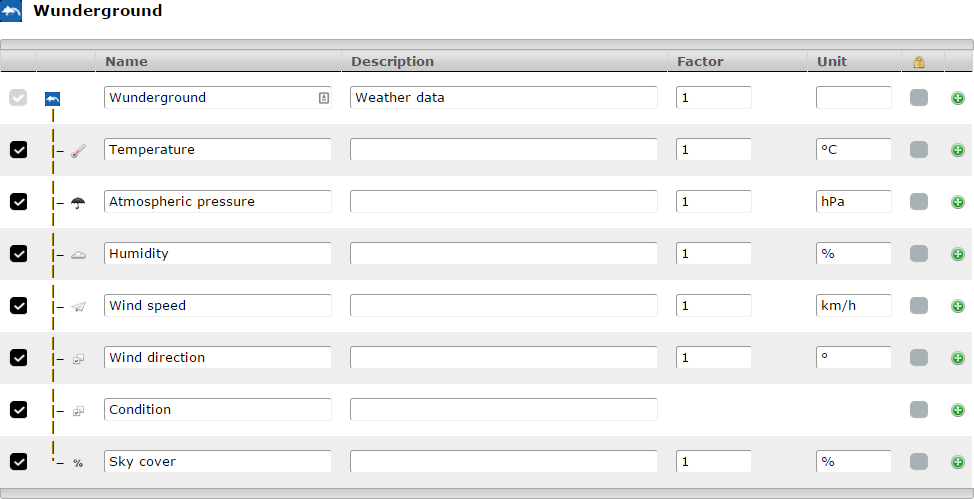Toggle the lock box on Wunderground row
Viewport: 974px width, 499px height.
point(919,98)
